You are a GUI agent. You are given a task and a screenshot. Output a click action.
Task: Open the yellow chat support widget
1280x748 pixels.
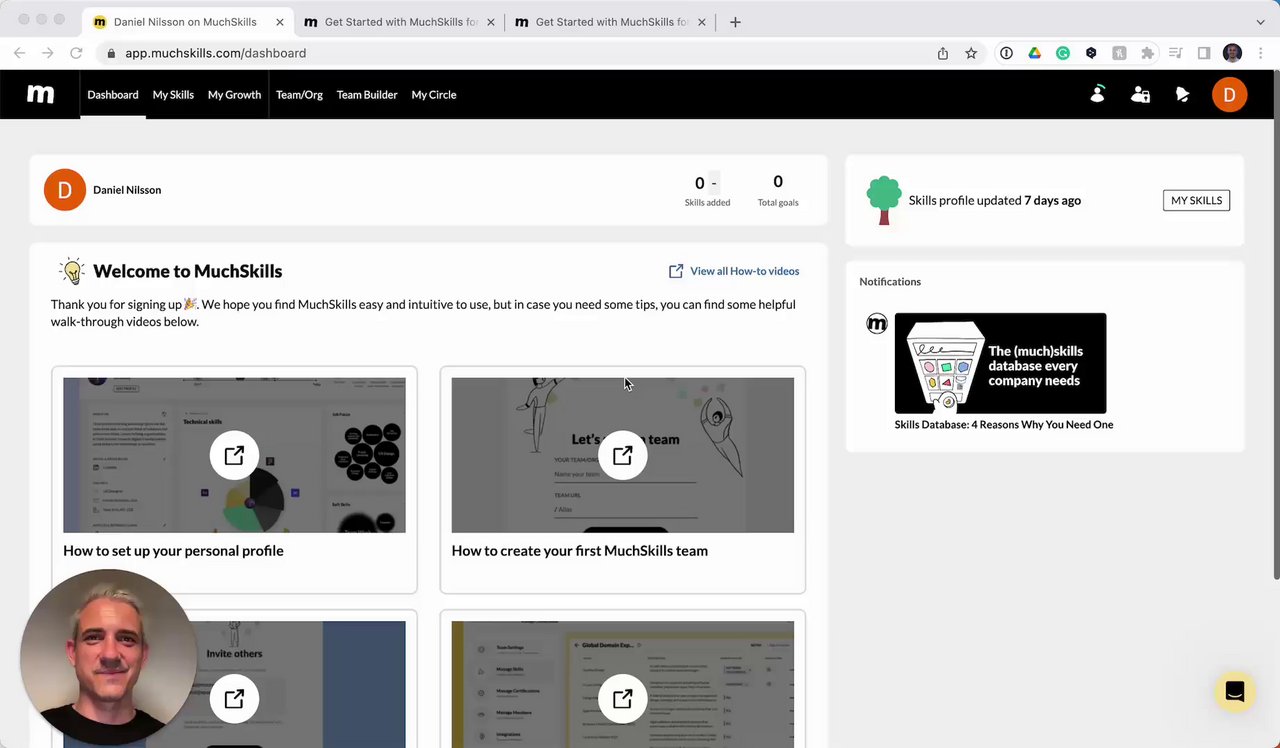(x=1235, y=692)
